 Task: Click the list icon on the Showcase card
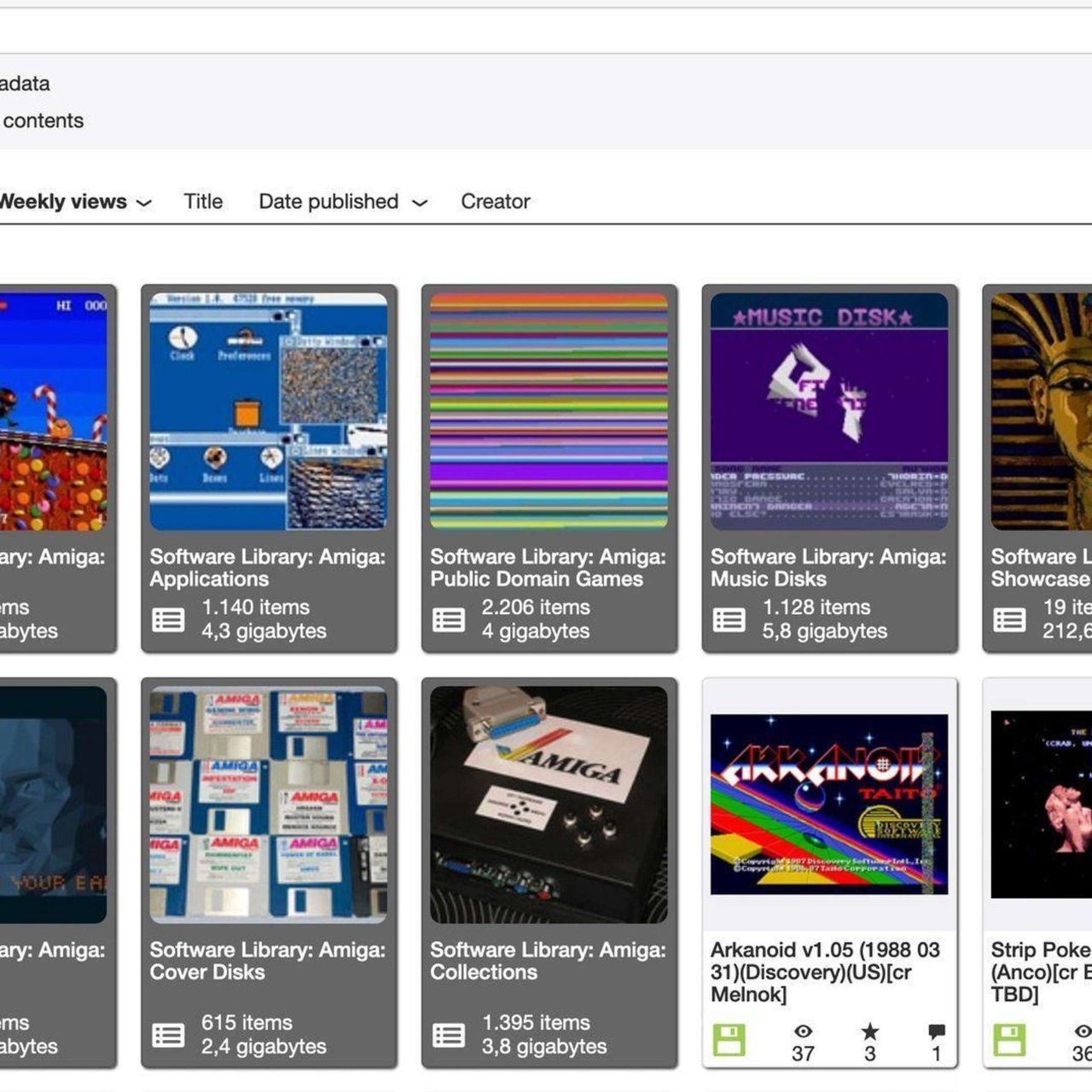(1010, 619)
